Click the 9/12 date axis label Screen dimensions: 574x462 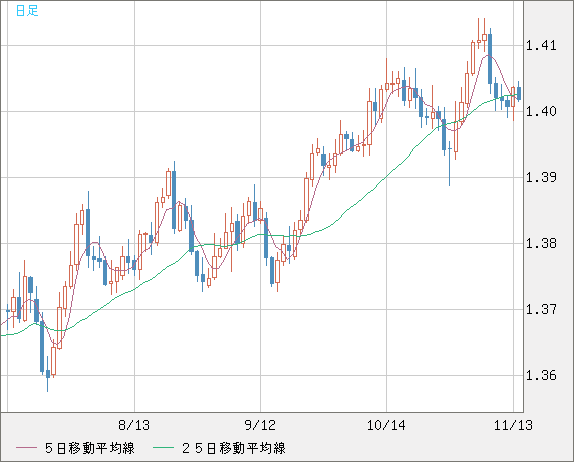pos(260,425)
